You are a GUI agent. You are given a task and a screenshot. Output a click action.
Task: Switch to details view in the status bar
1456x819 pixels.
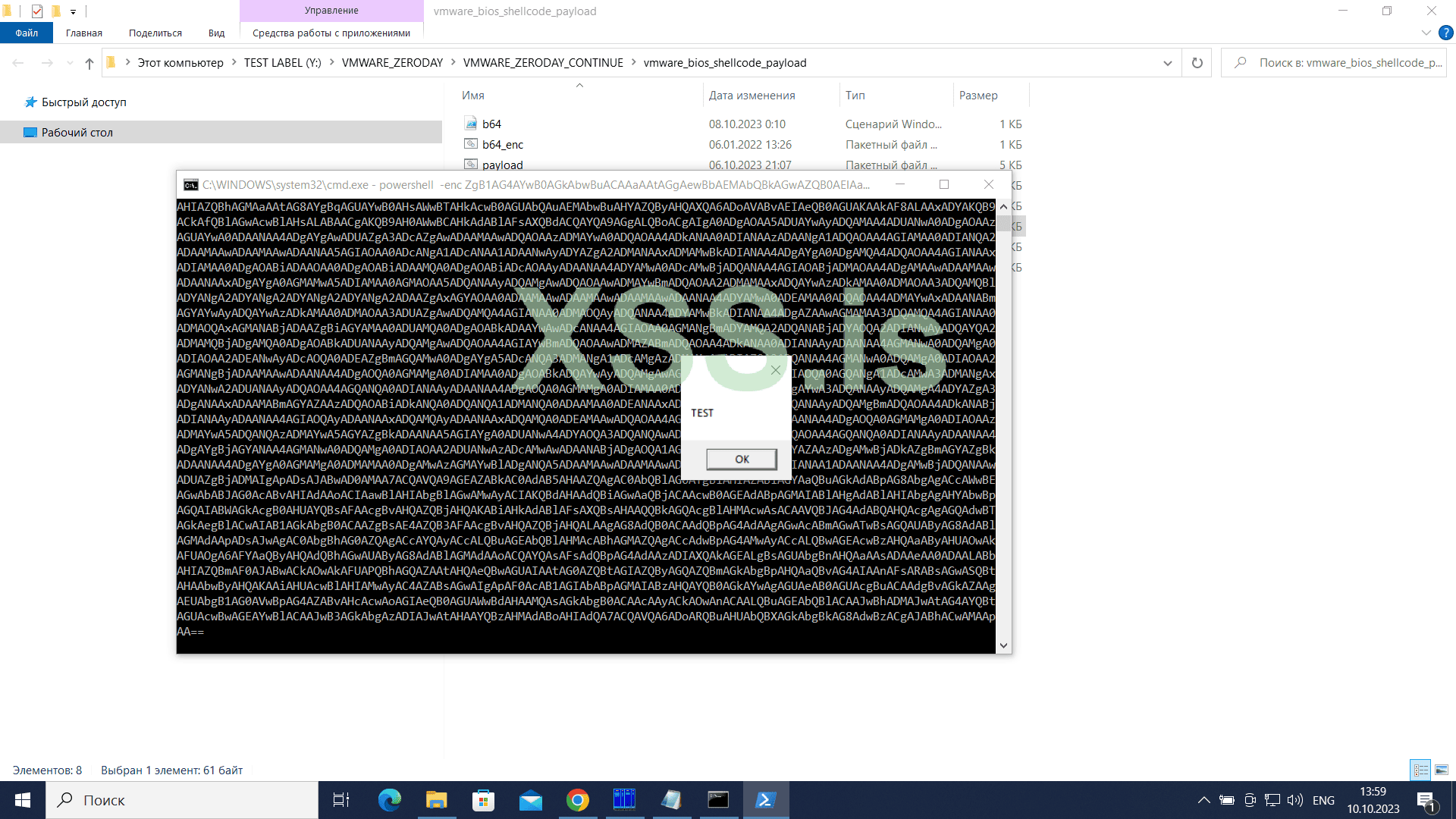(1420, 770)
